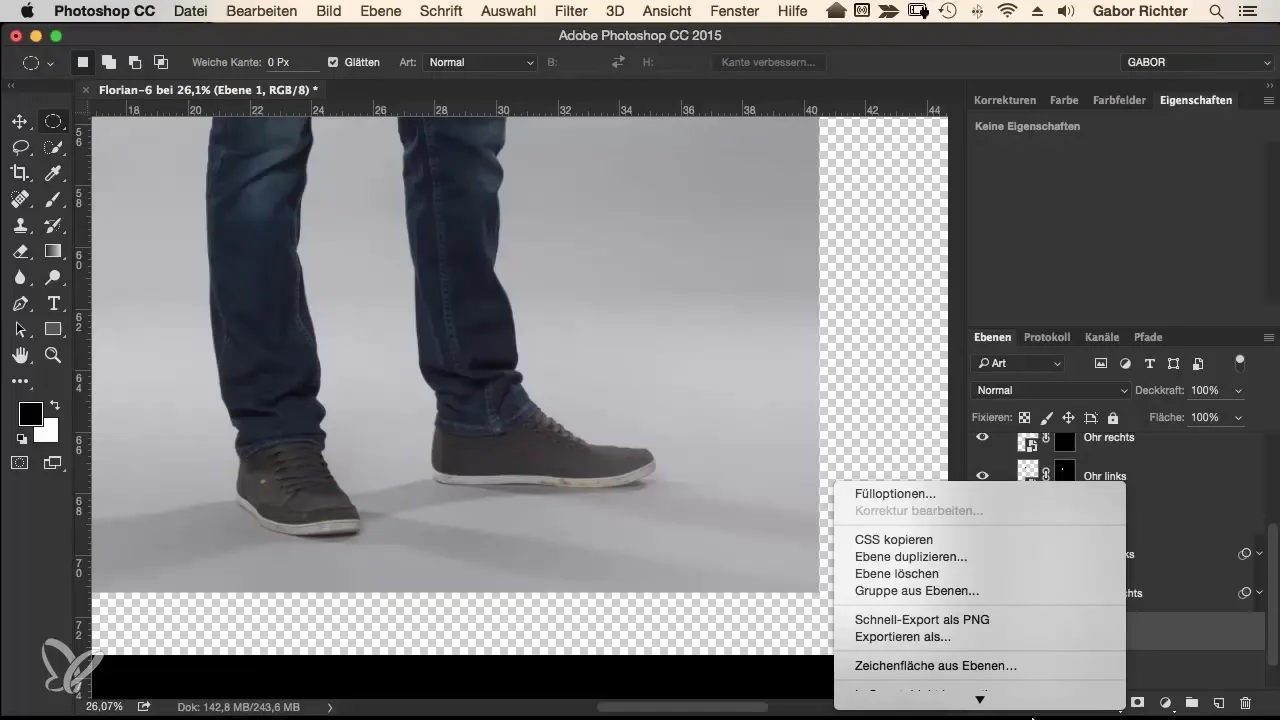
Task: Open the Normal blend mode dropdown
Action: tap(1051, 390)
